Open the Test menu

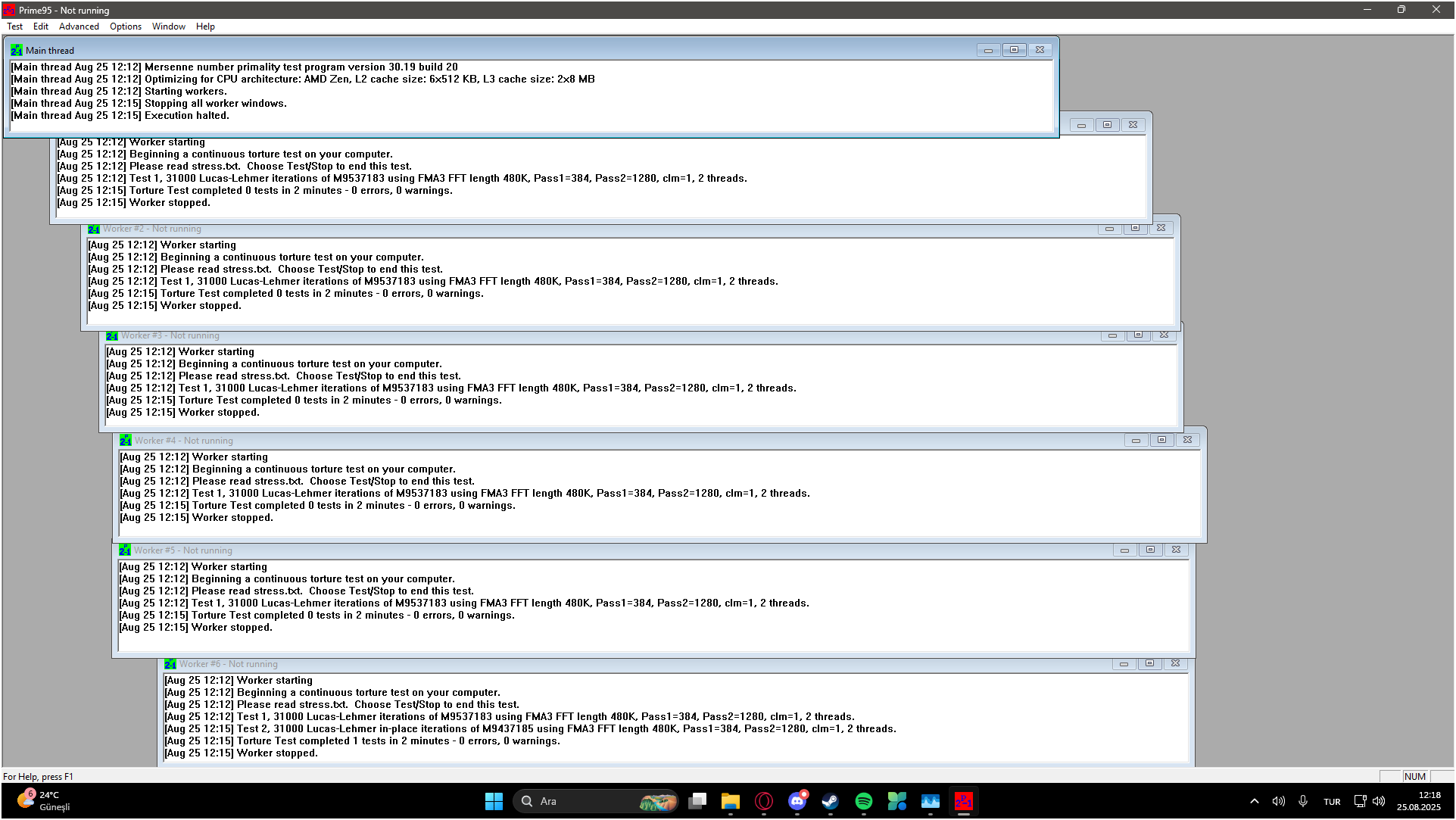(14, 27)
